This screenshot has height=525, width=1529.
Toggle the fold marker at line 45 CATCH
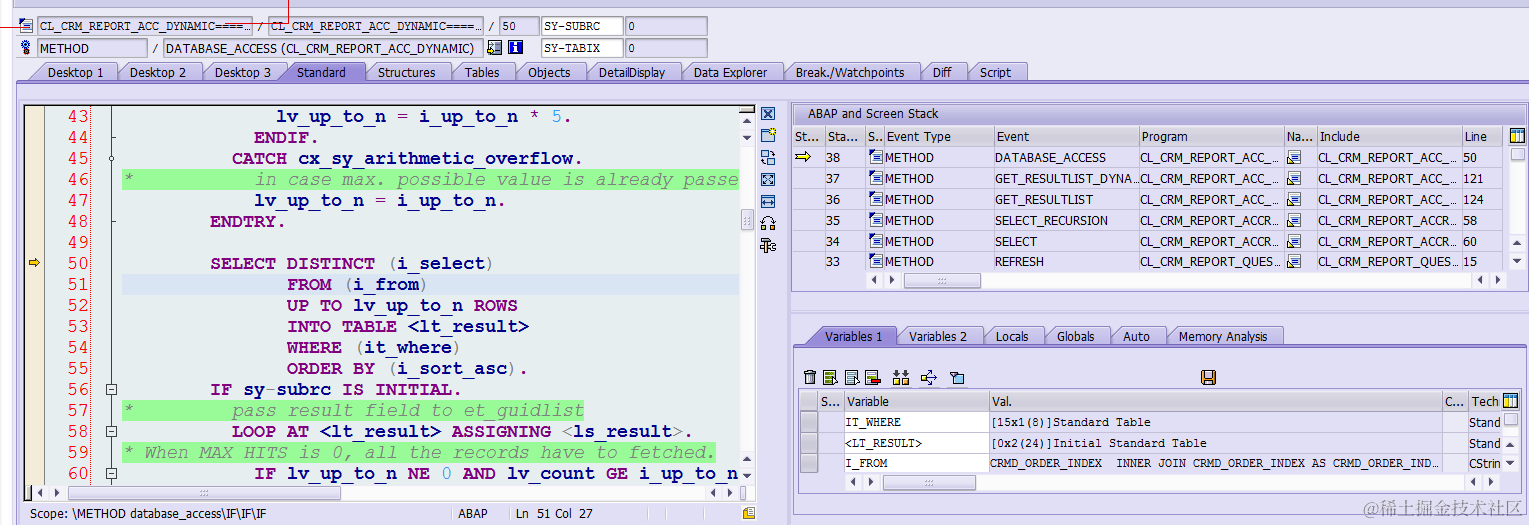click(x=111, y=159)
